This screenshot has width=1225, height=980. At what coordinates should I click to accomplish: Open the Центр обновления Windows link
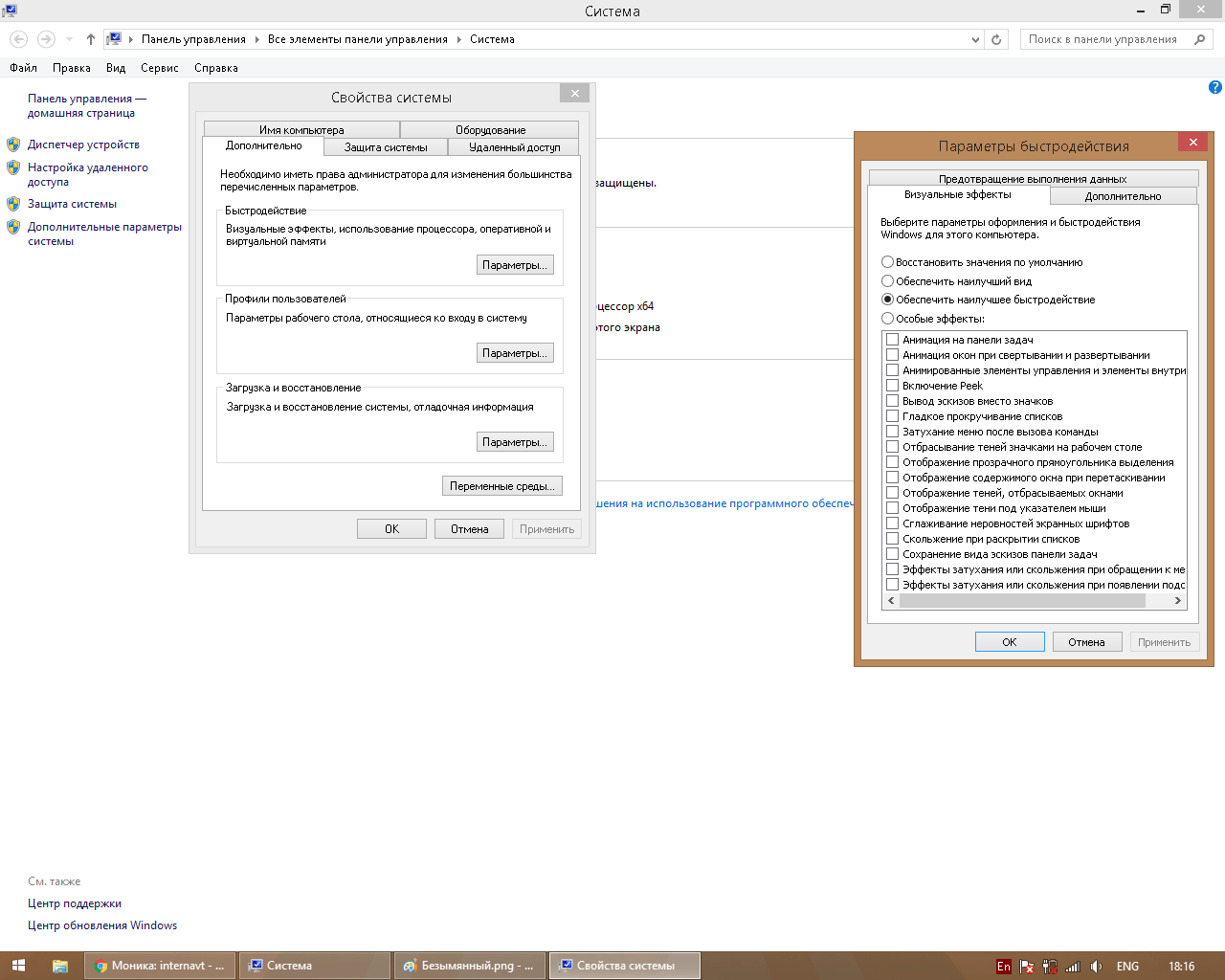click(102, 925)
